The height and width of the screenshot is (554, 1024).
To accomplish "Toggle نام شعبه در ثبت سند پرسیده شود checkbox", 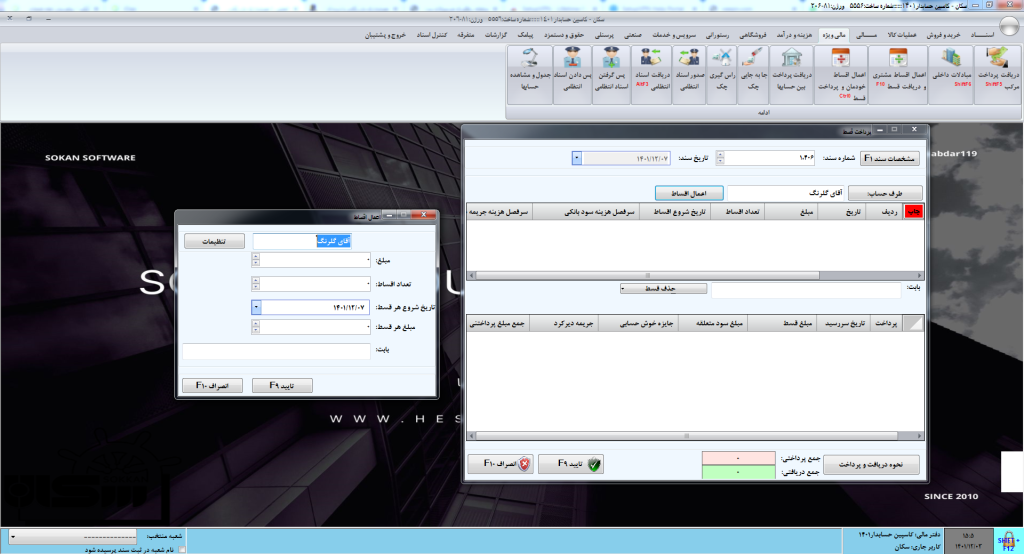I will click(182, 549).
